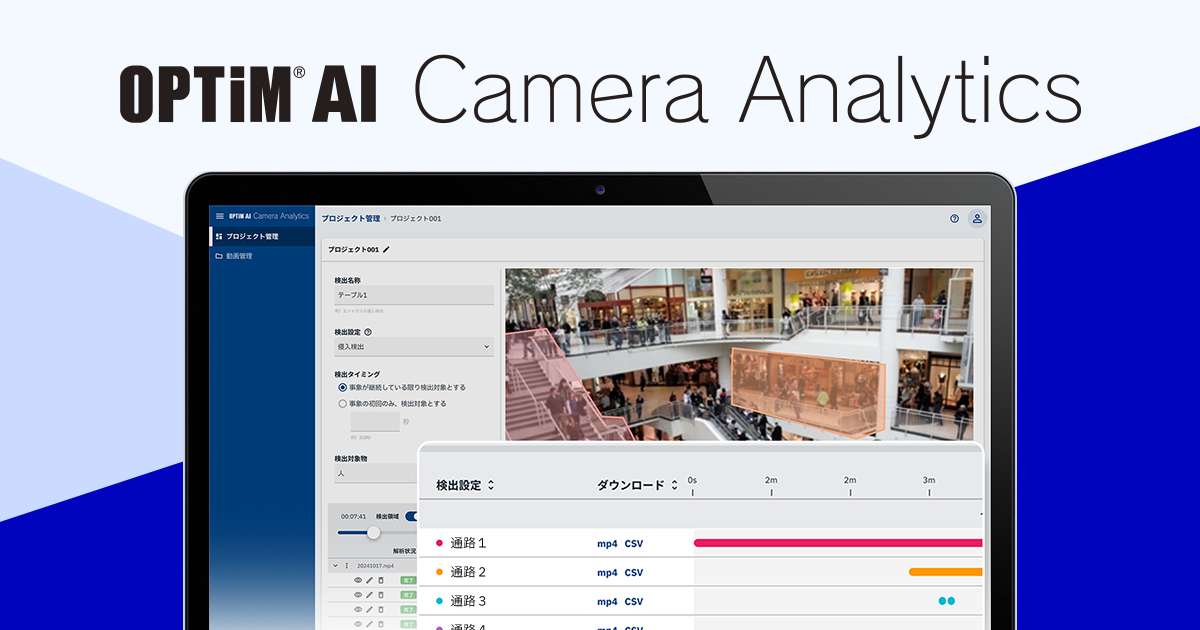The width and height of the screenshot is (1200, 630).
Task: Click the help icon next to 検出設定 label
Action: 368,331
